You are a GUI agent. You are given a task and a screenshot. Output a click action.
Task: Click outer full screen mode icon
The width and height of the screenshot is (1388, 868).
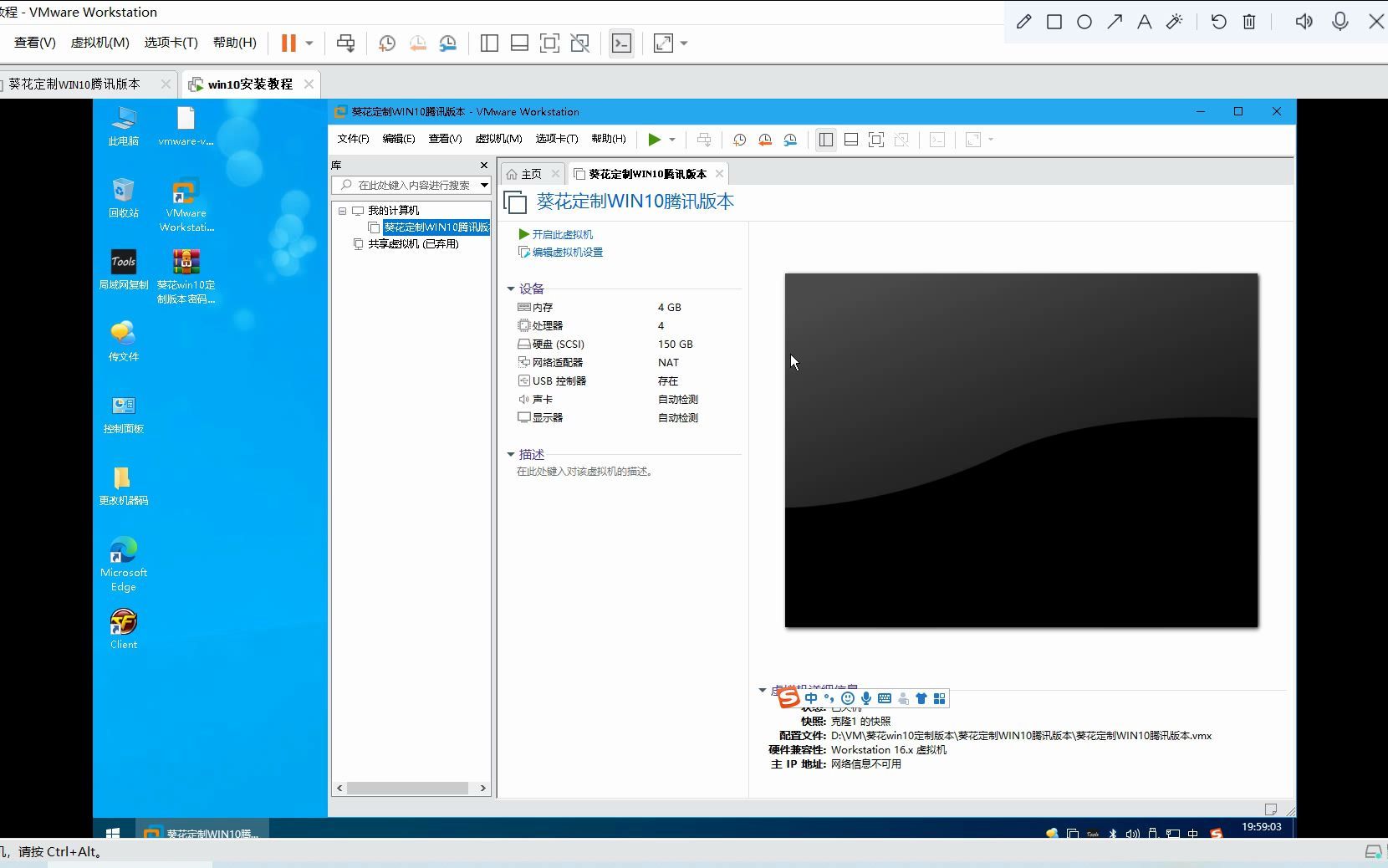[549, 43]
